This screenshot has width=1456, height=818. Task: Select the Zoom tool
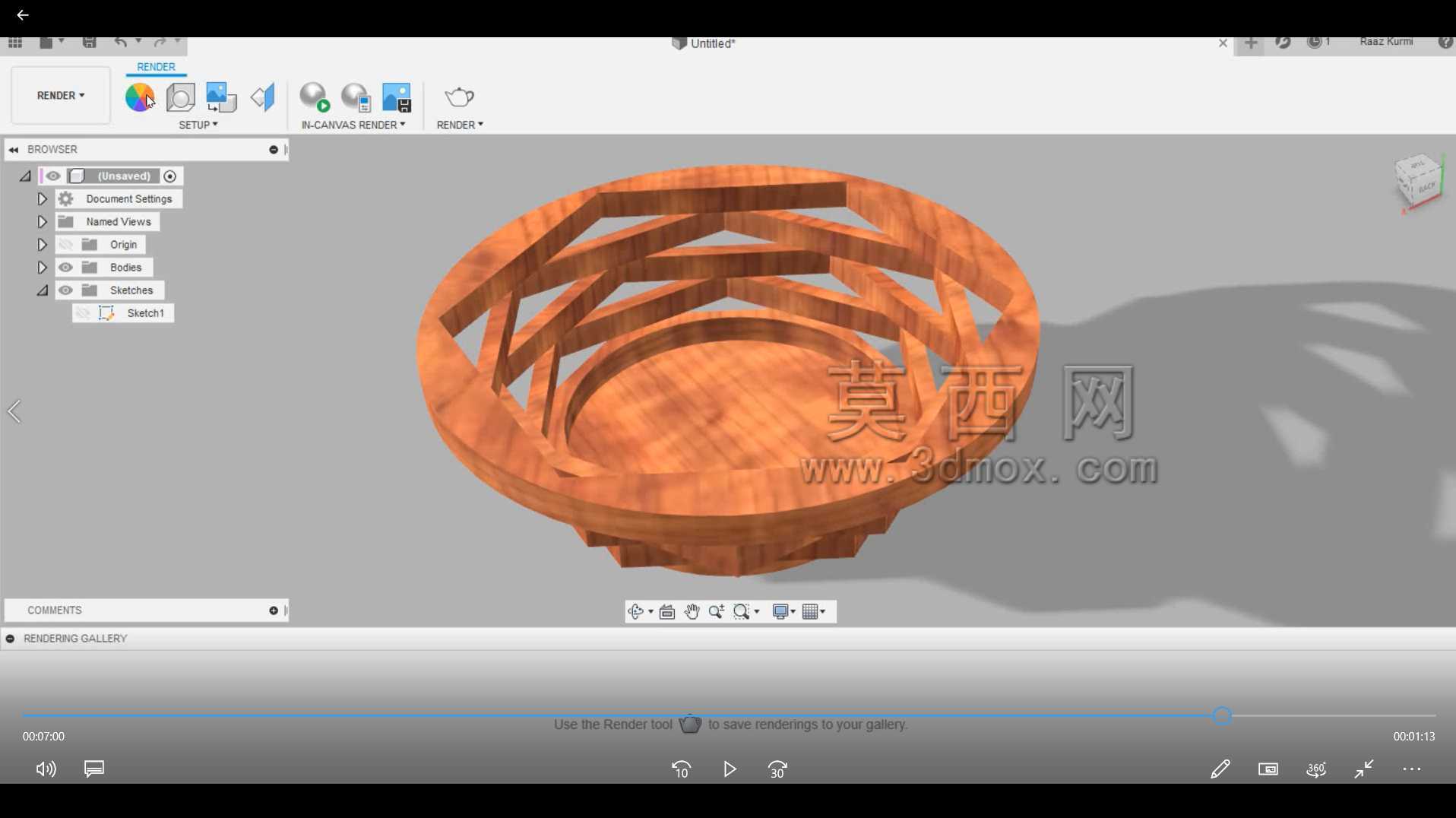[716, 612]
